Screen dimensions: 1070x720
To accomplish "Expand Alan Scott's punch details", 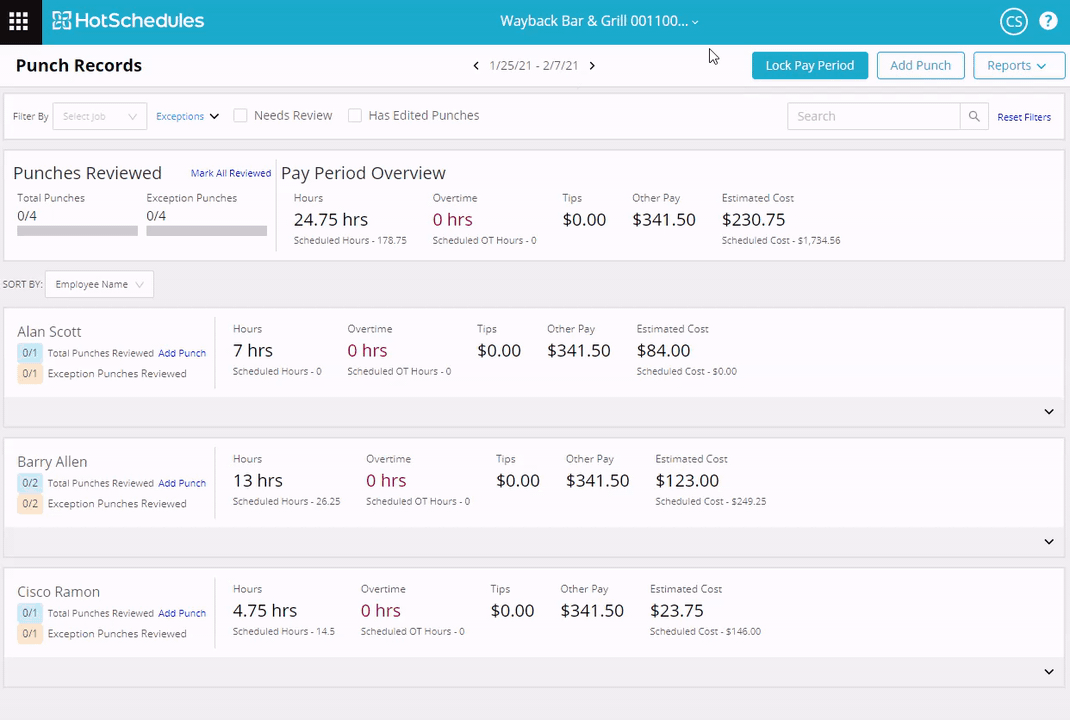I will click(1048, 412).
